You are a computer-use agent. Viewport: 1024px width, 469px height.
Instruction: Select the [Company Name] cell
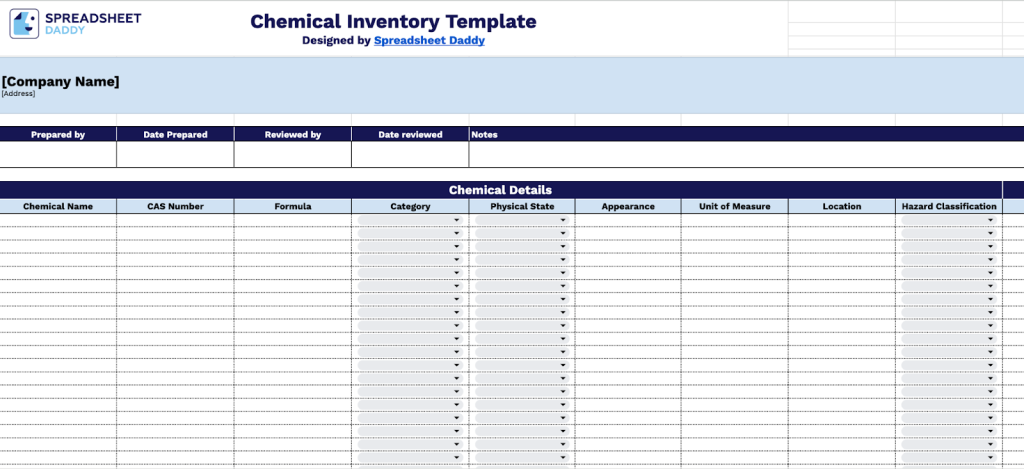coord(60,82)
